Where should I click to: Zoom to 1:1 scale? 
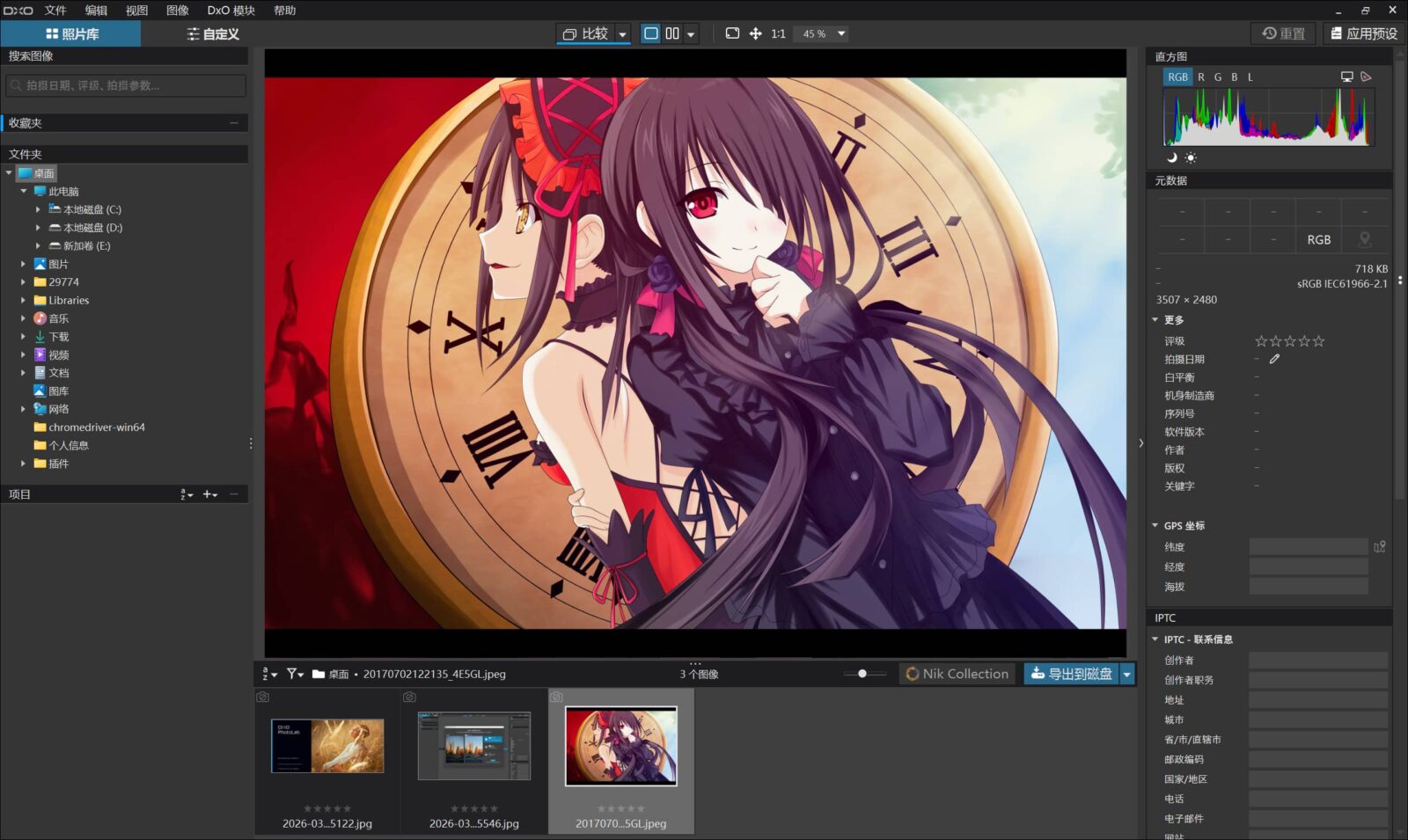point(778,33)
